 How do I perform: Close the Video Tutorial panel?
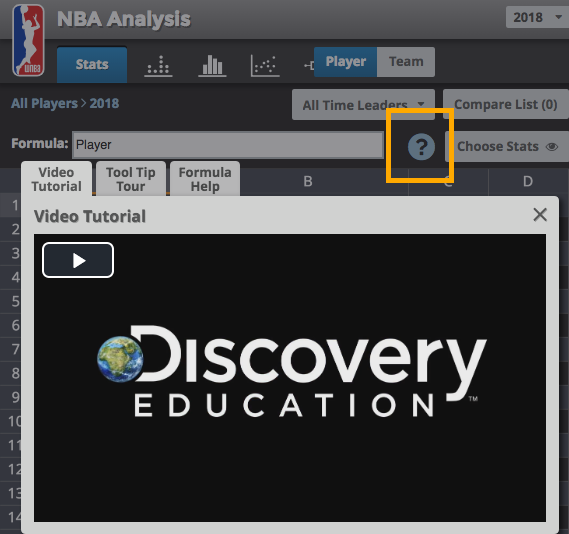[540, 215]
